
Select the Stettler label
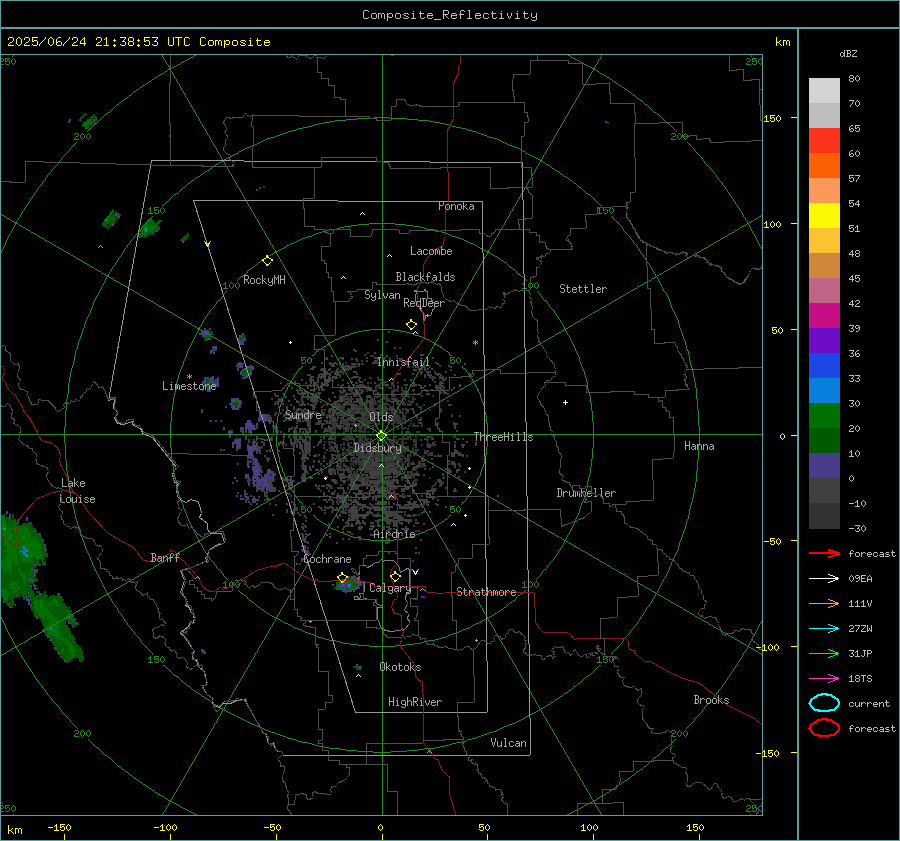tap(583, 289)
